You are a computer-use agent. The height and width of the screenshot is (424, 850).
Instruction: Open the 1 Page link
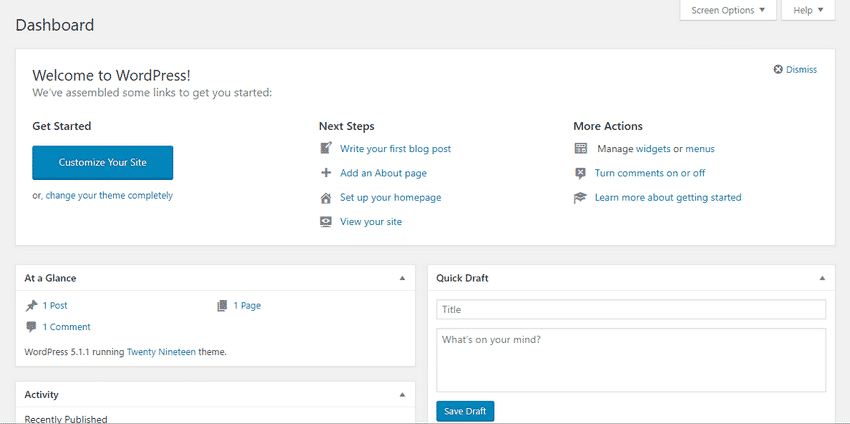(x=247, y=306)
